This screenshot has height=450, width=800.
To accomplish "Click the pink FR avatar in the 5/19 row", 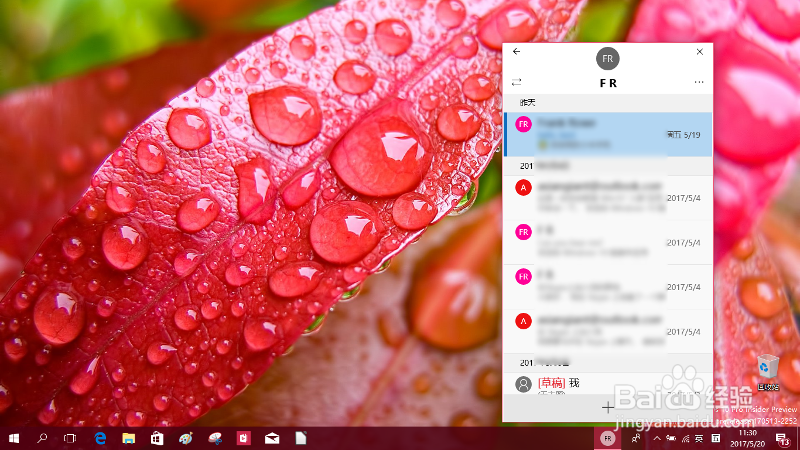I will tap(523, 124).
